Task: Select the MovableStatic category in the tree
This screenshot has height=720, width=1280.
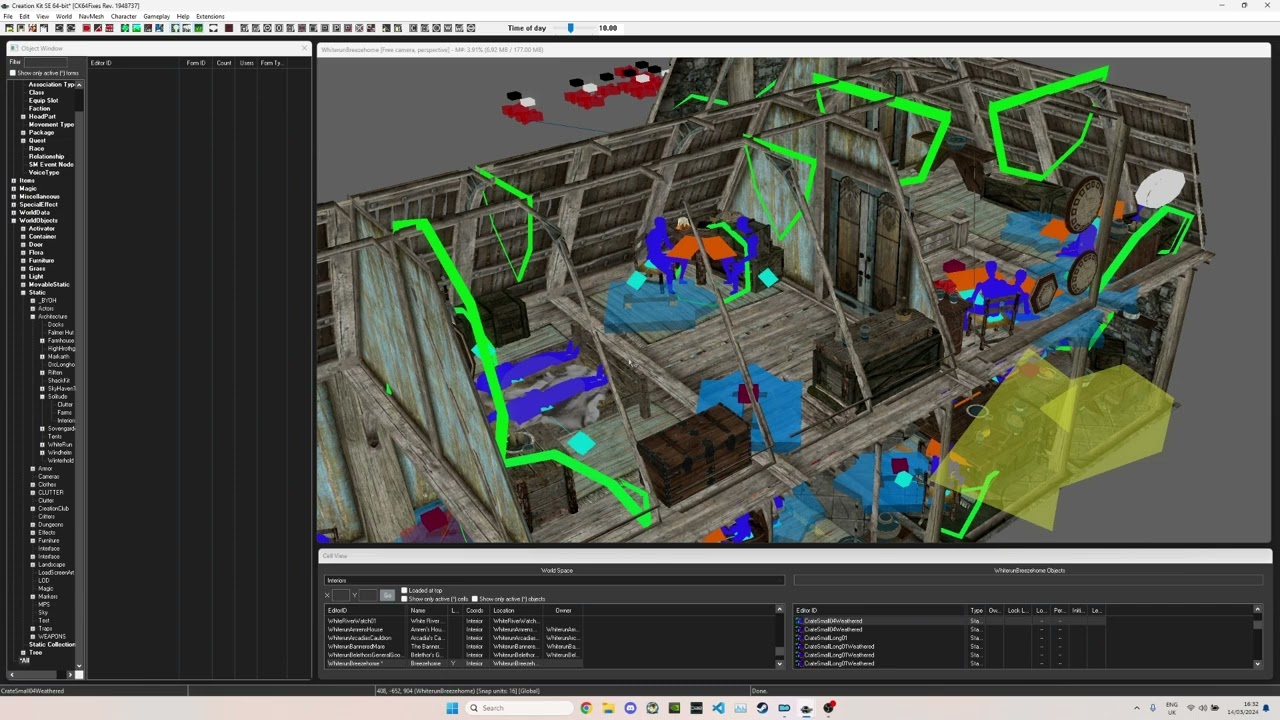Action: click(49, 285)
